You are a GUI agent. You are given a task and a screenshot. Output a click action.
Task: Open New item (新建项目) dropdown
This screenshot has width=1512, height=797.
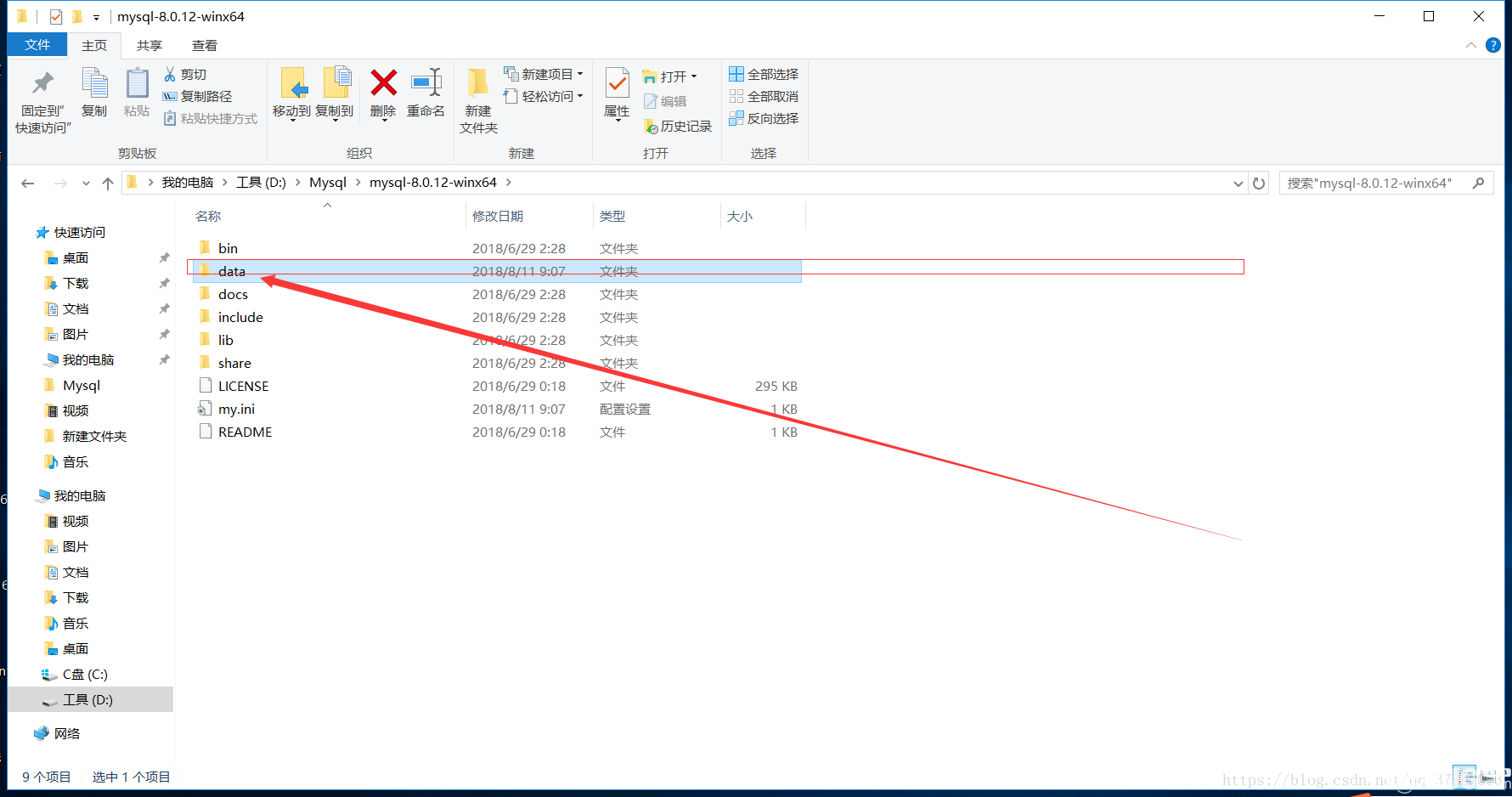click(544, 75)
